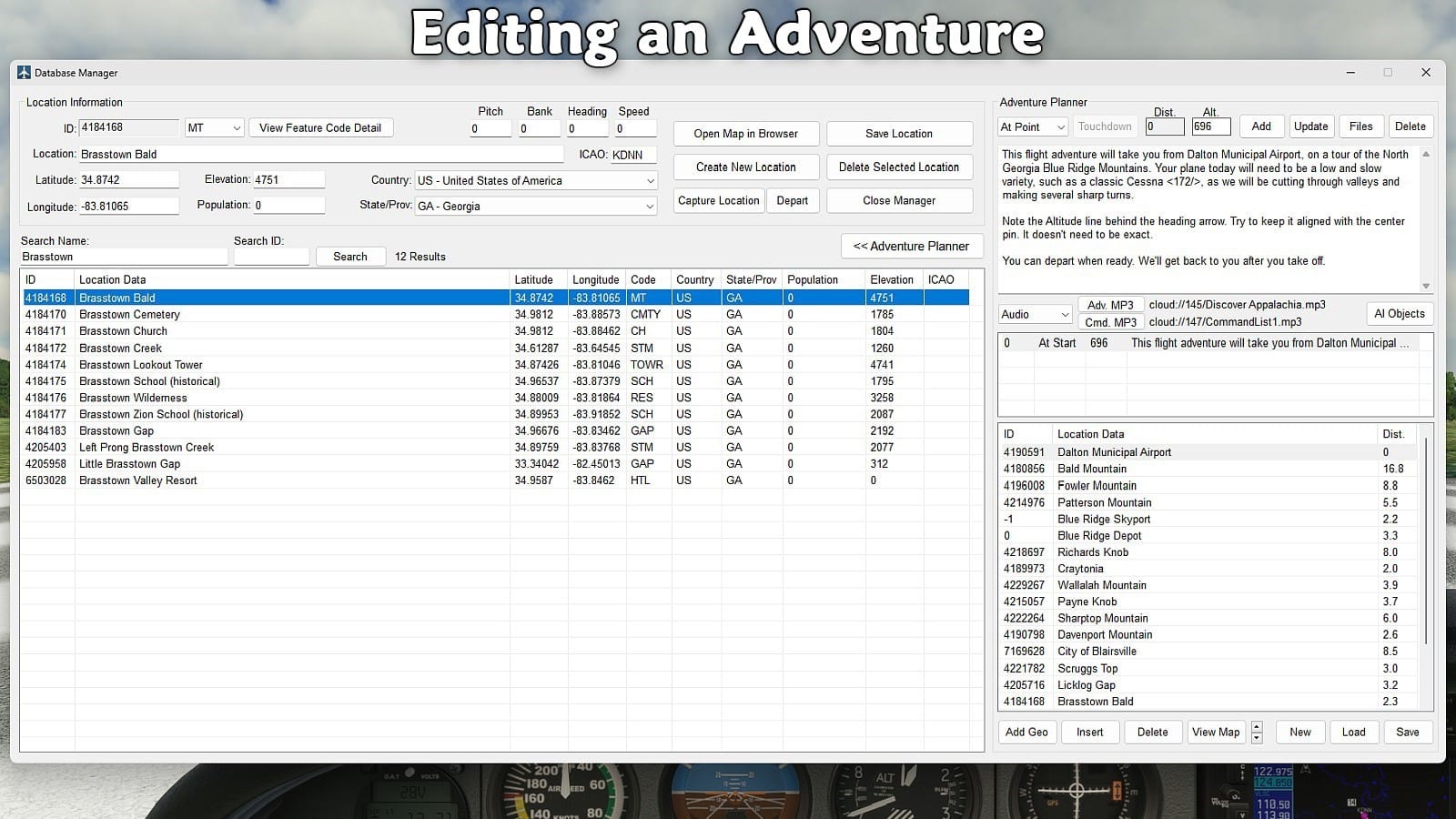Sort results by the Elevation column header
1456x819 pixels.
pos(891,280)
